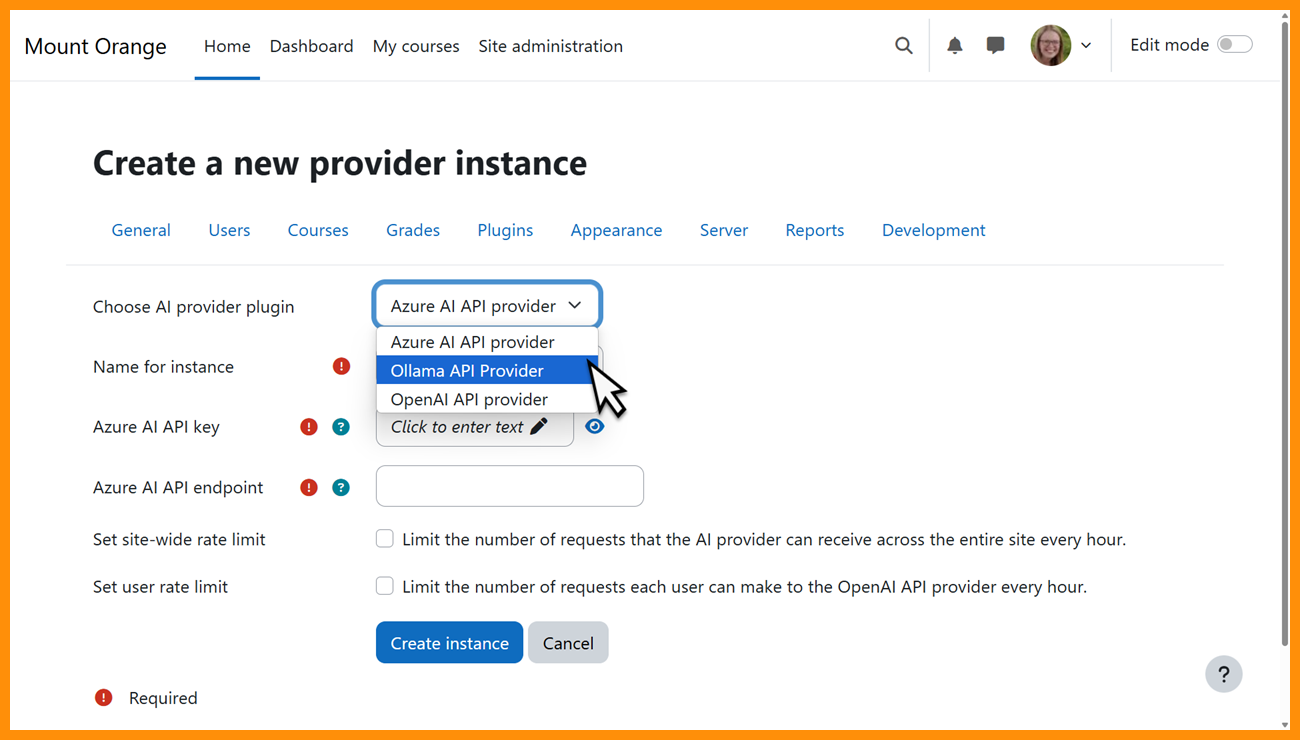Image resolution: width=1300 pixels, height=740 pixels.
Task: Open the help tooltip beside Azure AI API key
Action: 341,426
